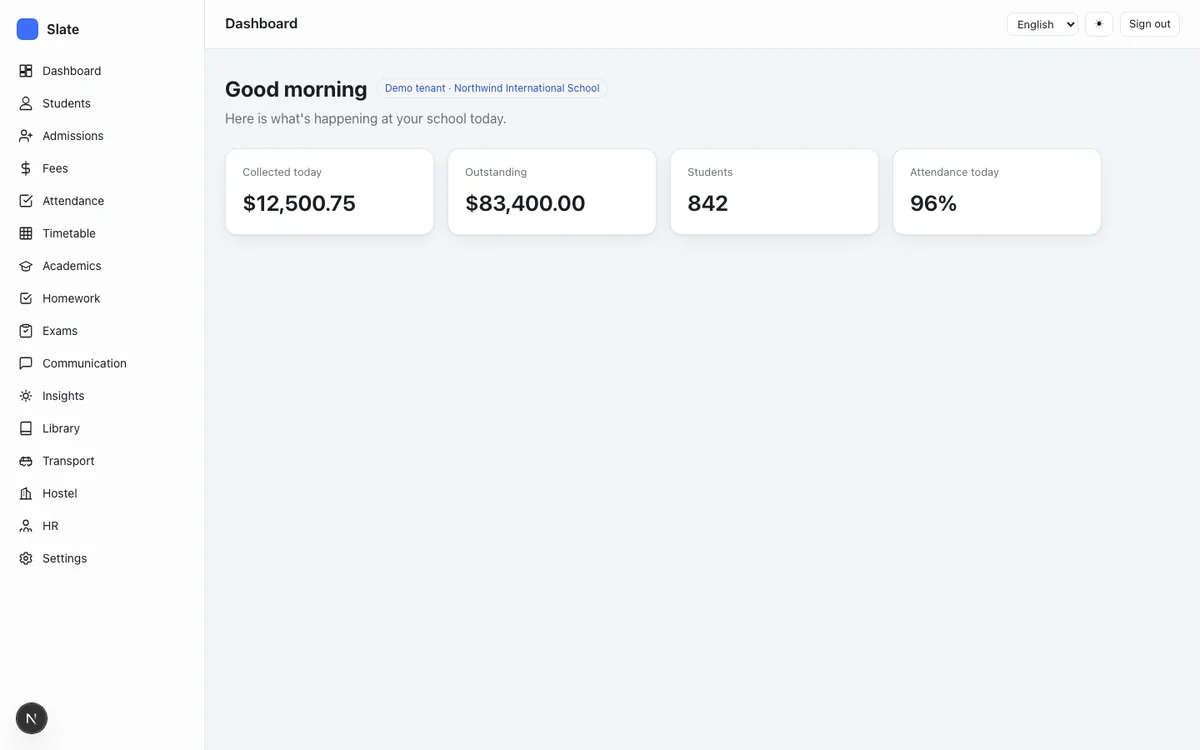
Task: Click the Students 842 card
Action: click(774, 192)
